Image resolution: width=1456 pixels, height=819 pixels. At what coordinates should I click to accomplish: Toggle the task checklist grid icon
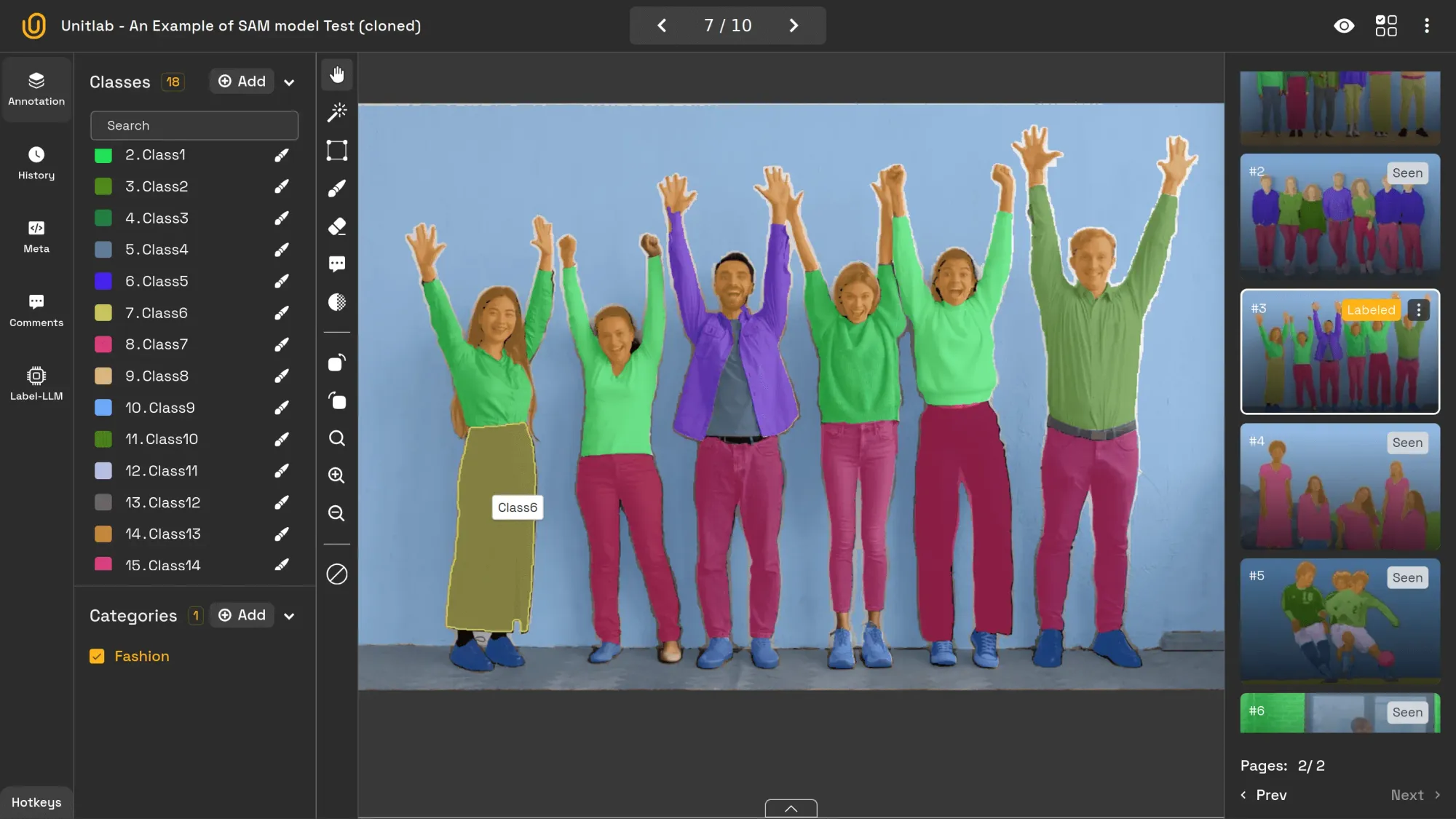tap(1386, 25)
